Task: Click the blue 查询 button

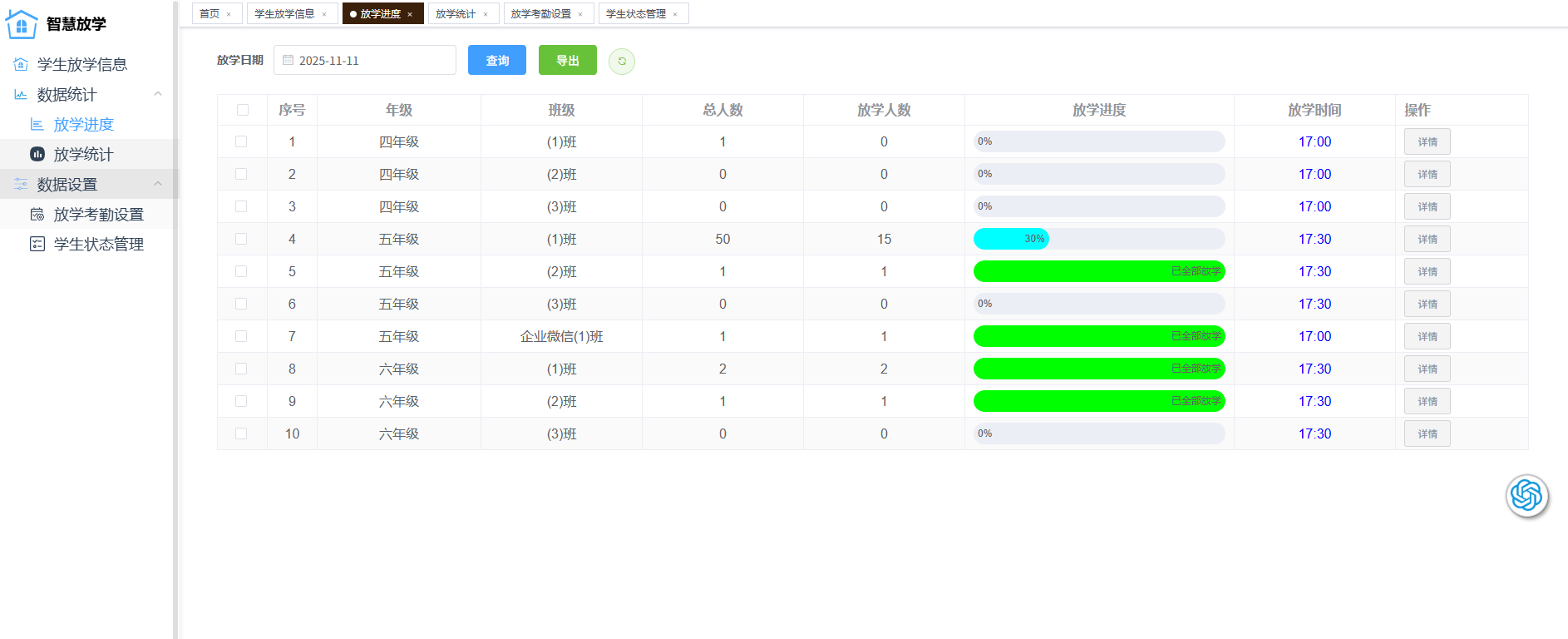Action: click(496, 61)
